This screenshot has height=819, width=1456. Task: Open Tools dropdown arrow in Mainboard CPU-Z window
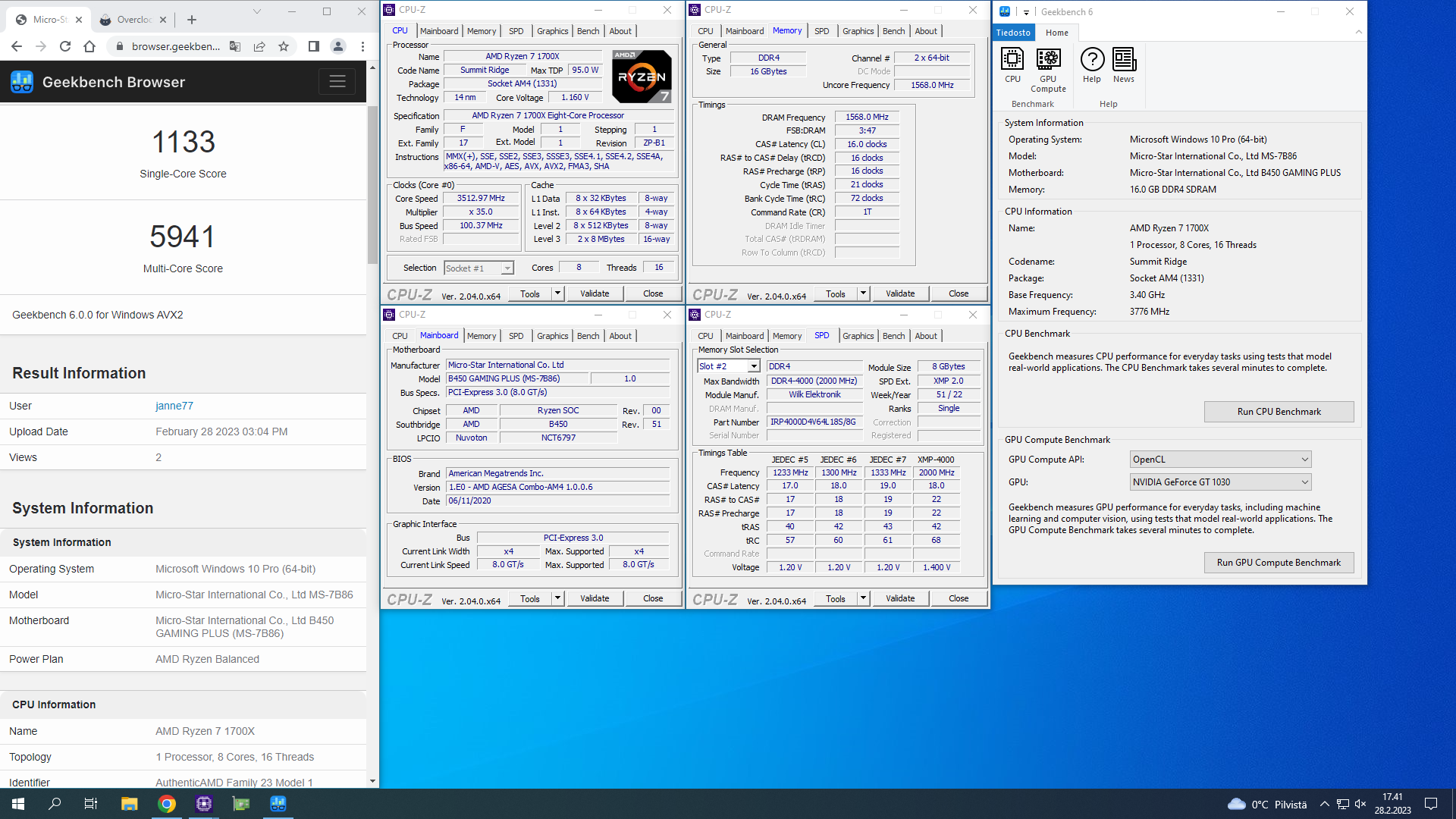coord(557,598)
